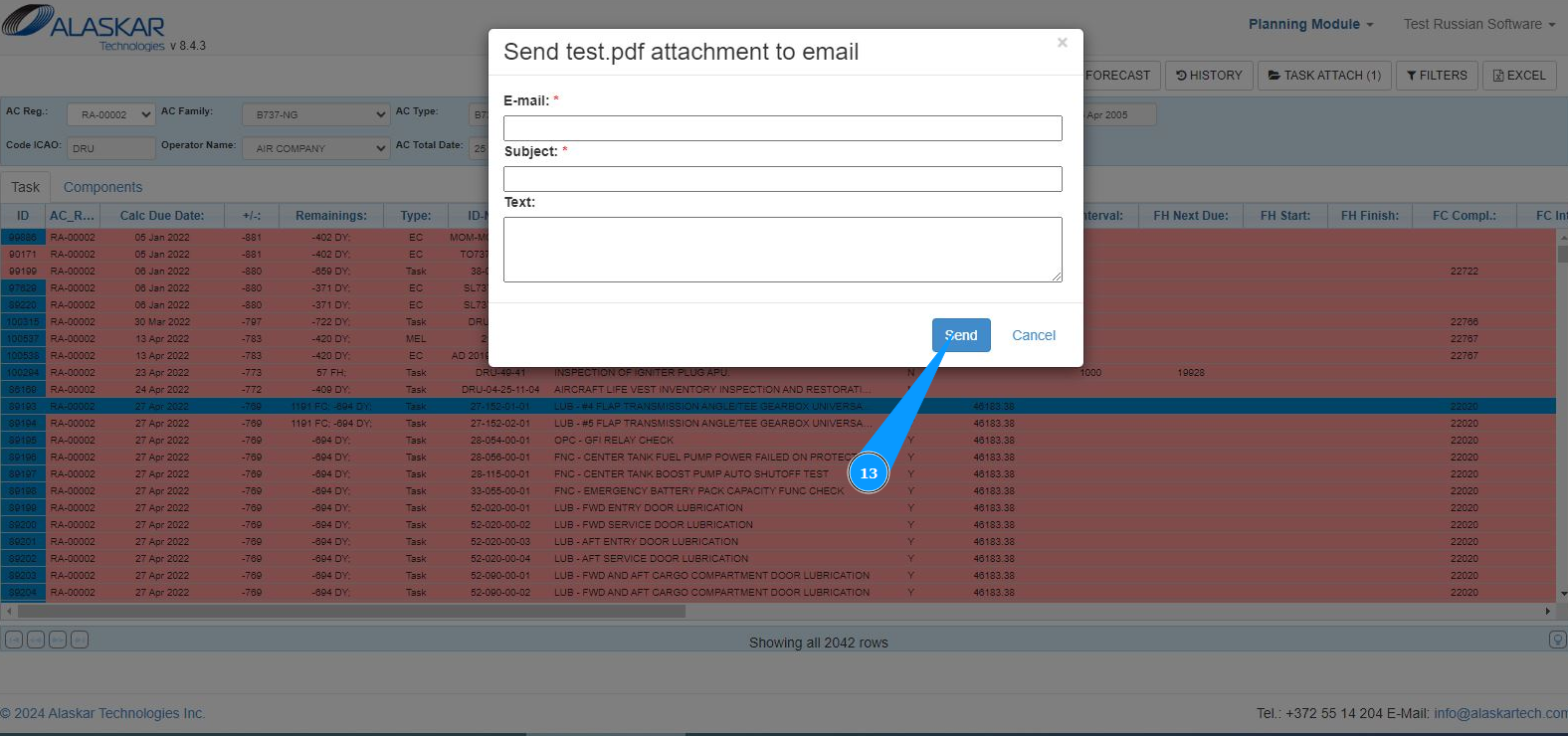Open TASK ATTACH (1) folder button
Image resolution: width=1568 pixels, height=736 pixels.
point(1324,76)
